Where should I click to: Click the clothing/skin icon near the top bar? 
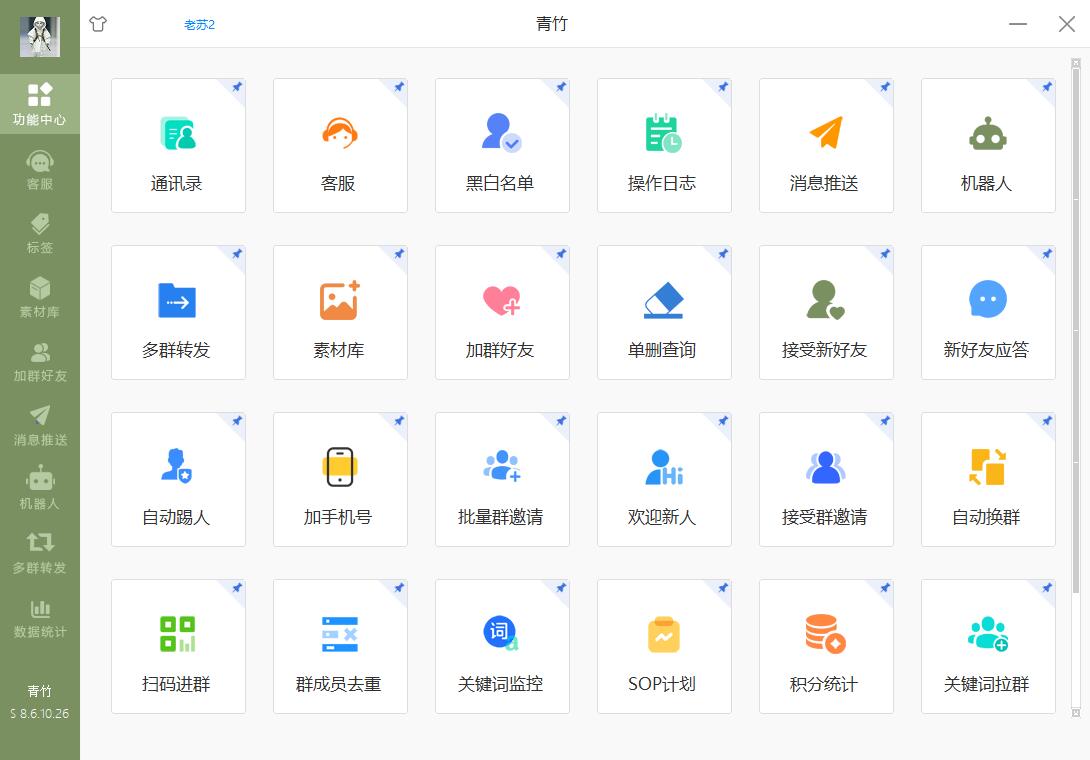(x=97, y=23)
